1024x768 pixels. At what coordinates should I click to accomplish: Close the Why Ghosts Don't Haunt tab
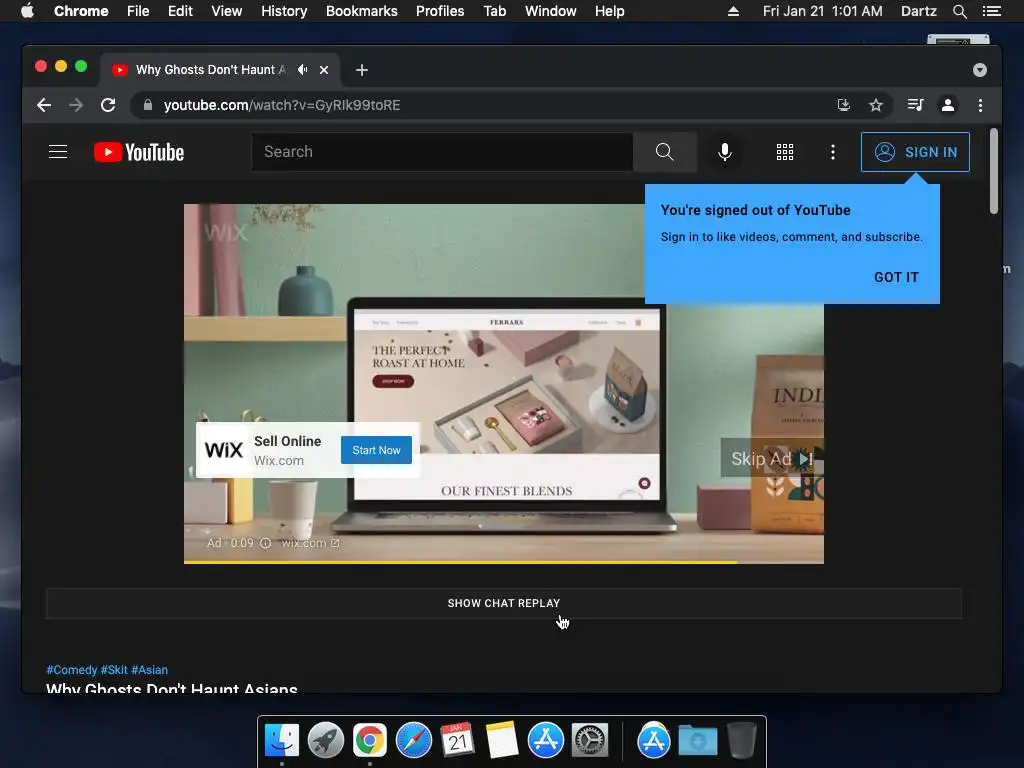[x=324, y=70]
